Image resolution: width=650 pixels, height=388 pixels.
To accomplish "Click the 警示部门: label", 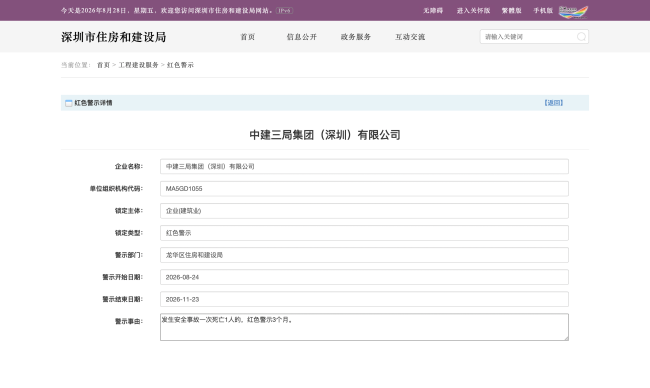I will (x=129, y=255).
